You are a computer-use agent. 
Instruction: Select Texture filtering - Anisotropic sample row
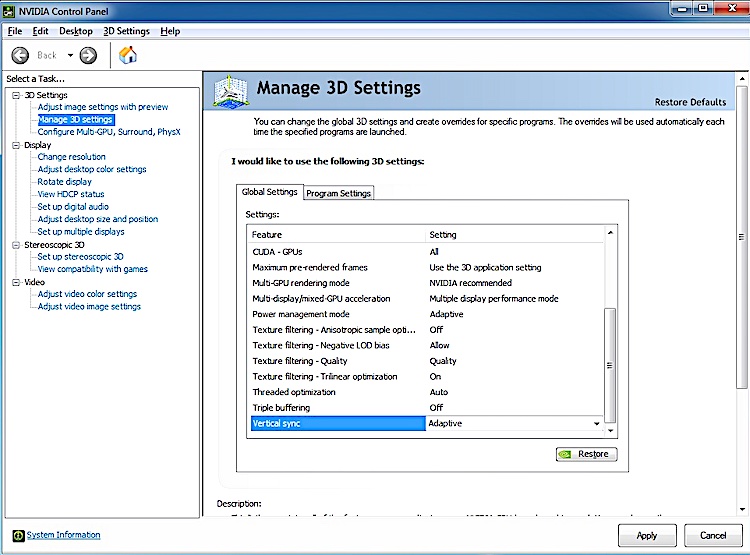(x=427, y=330)
